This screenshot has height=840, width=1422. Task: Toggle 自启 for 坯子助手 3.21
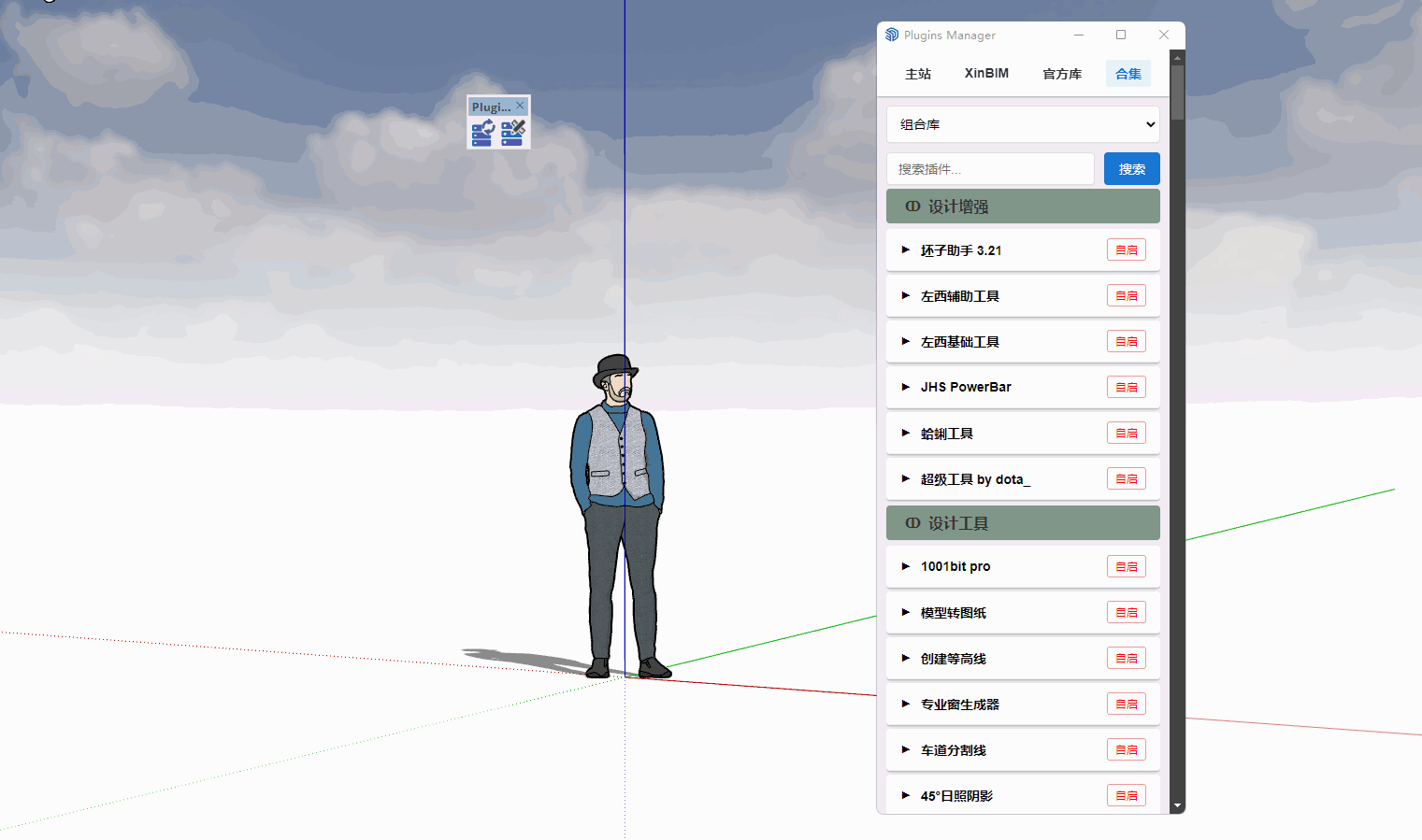(1126, 250)
